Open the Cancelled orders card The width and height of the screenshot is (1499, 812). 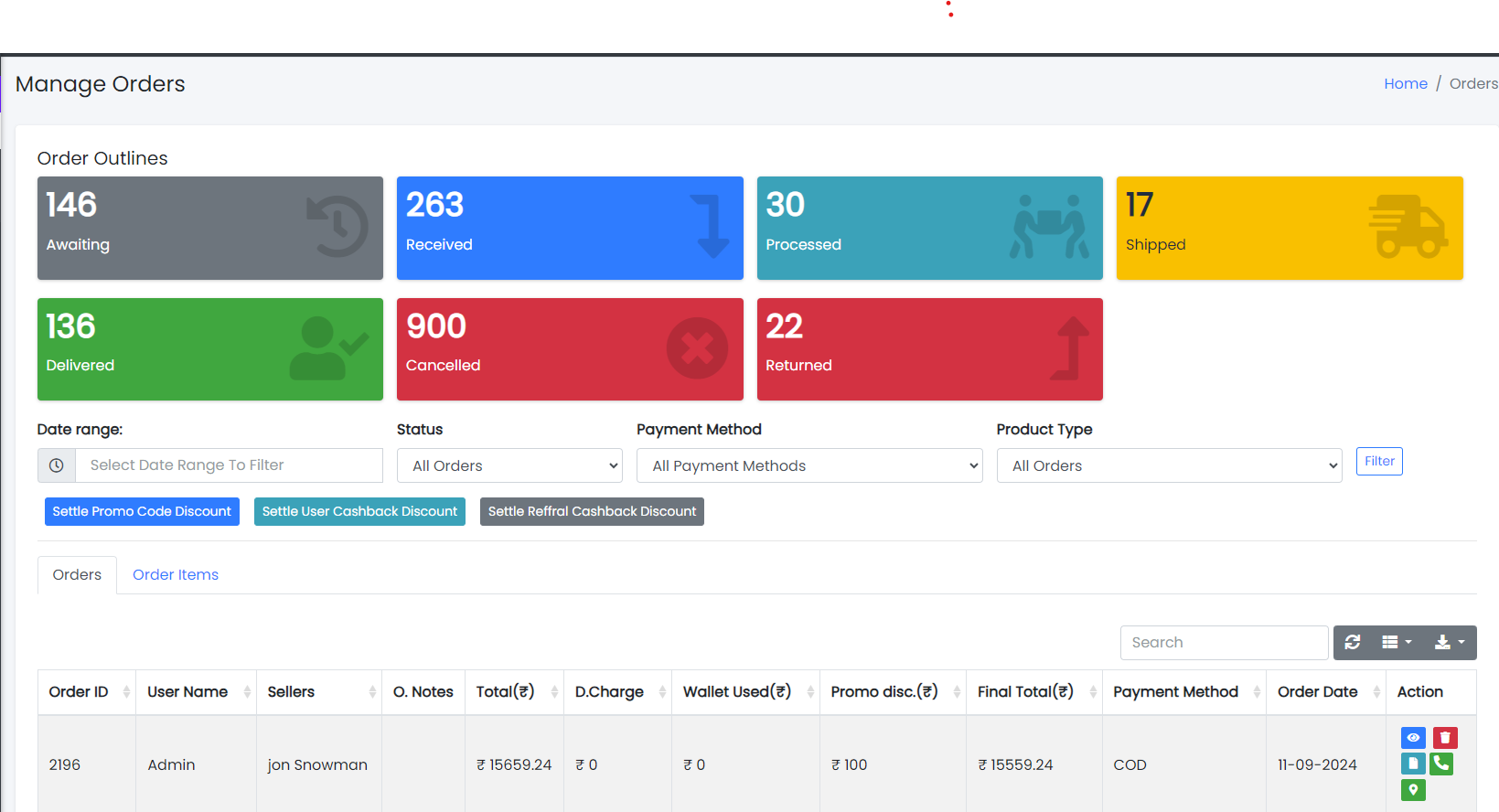point(569,349)
